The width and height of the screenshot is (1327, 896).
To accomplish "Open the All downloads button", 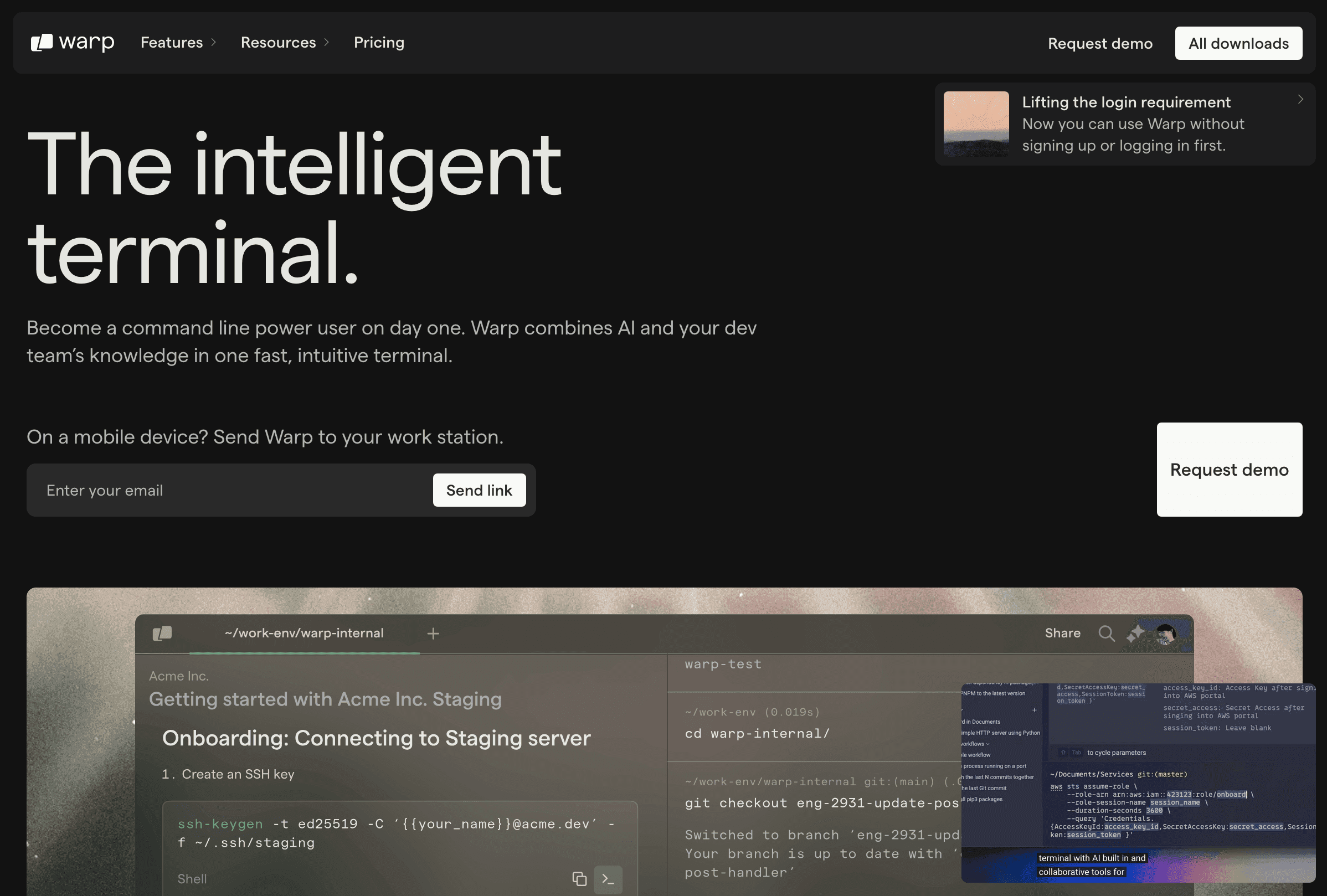I will tap(1238, 43).
